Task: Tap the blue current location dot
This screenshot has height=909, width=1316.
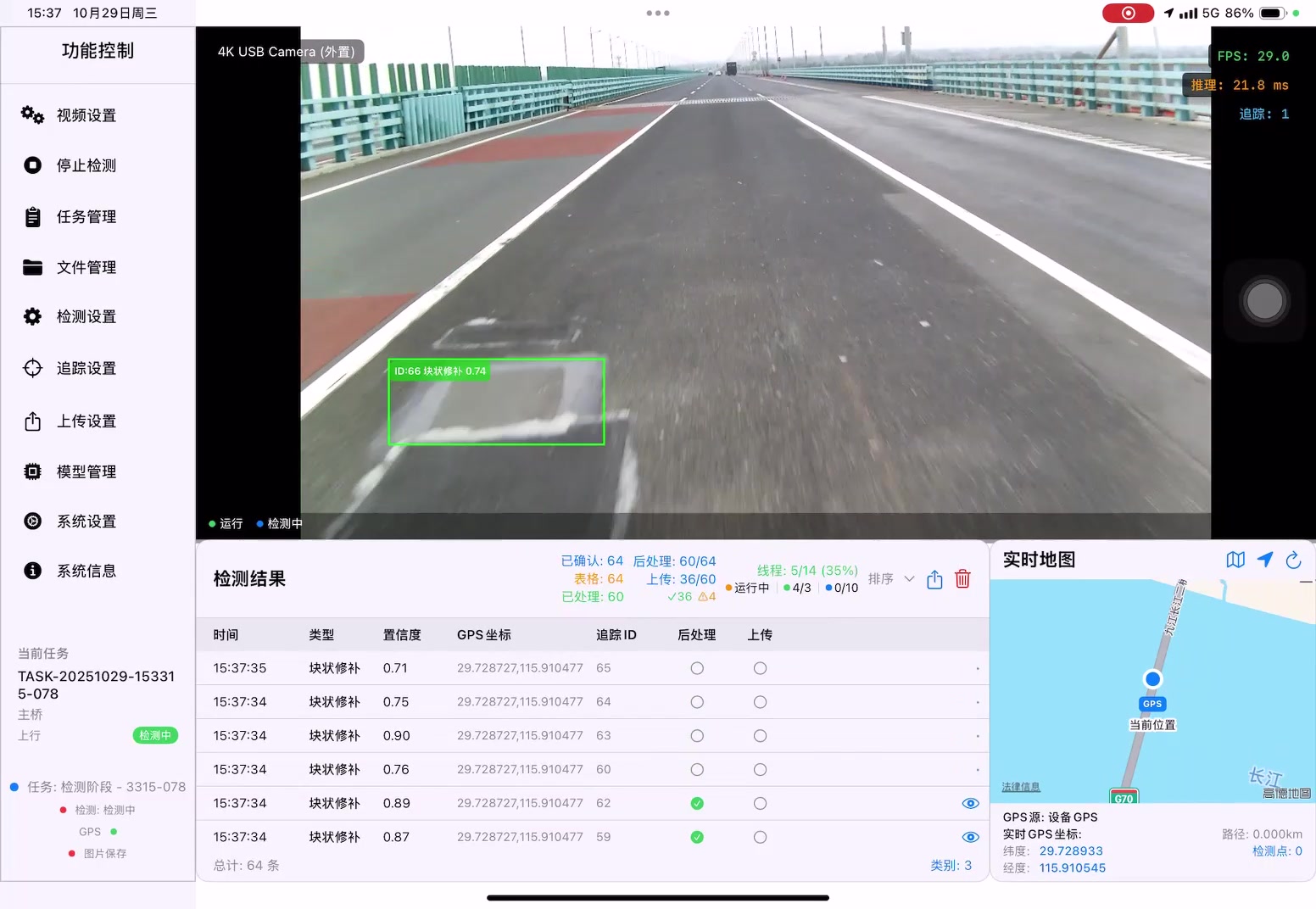Action: coord(1152,678)
